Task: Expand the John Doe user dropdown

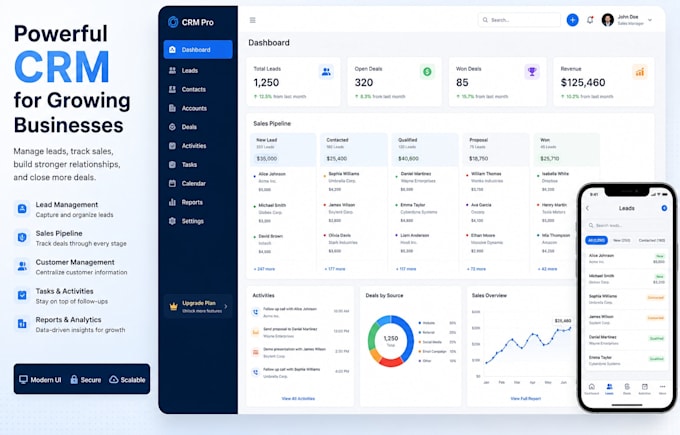Action: tap(650, 20)
